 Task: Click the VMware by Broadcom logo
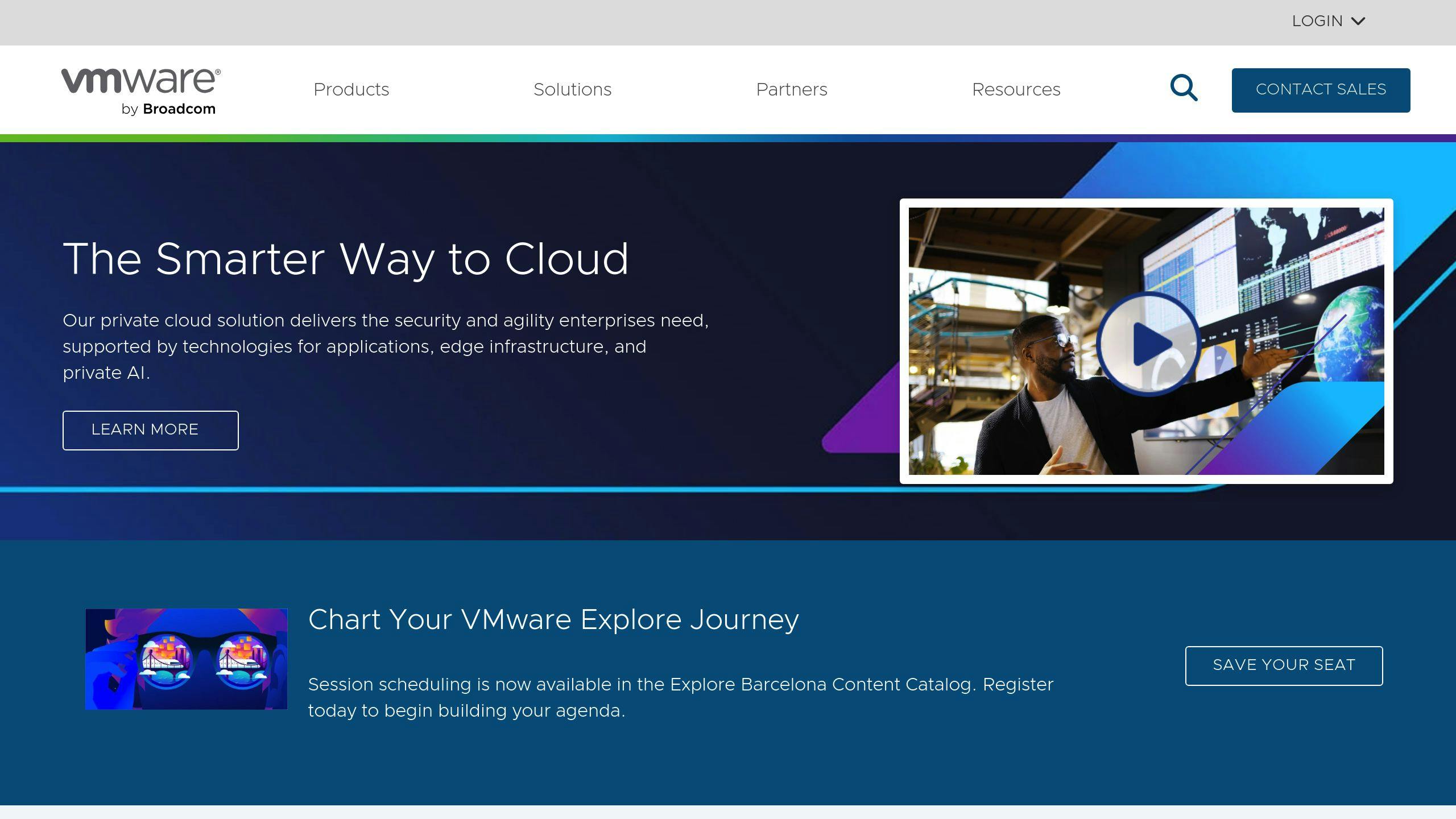141,92
